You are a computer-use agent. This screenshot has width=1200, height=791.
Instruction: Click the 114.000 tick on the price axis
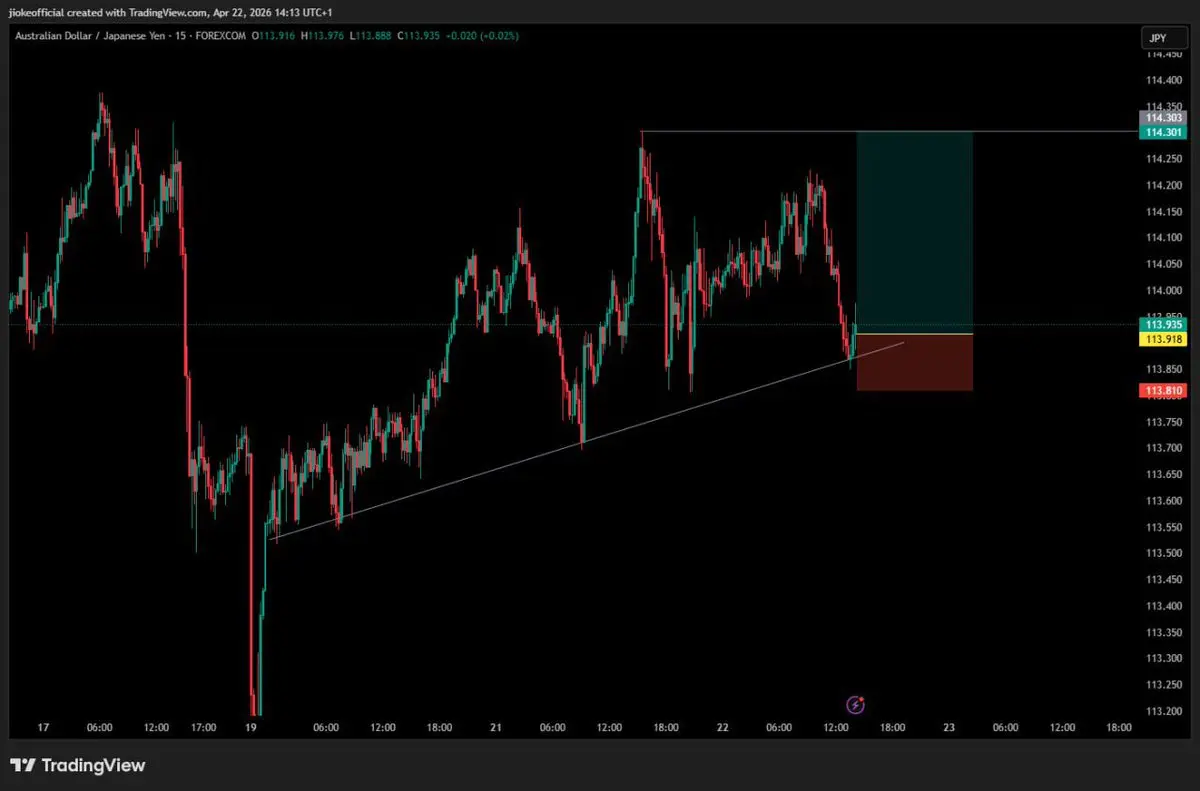(x=1163, y=290)
